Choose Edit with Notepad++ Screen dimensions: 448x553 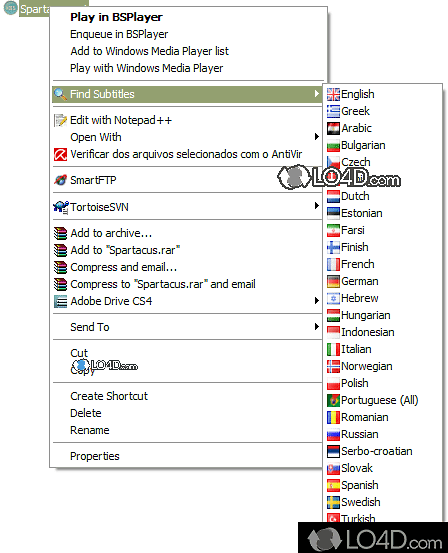point(121,120)
